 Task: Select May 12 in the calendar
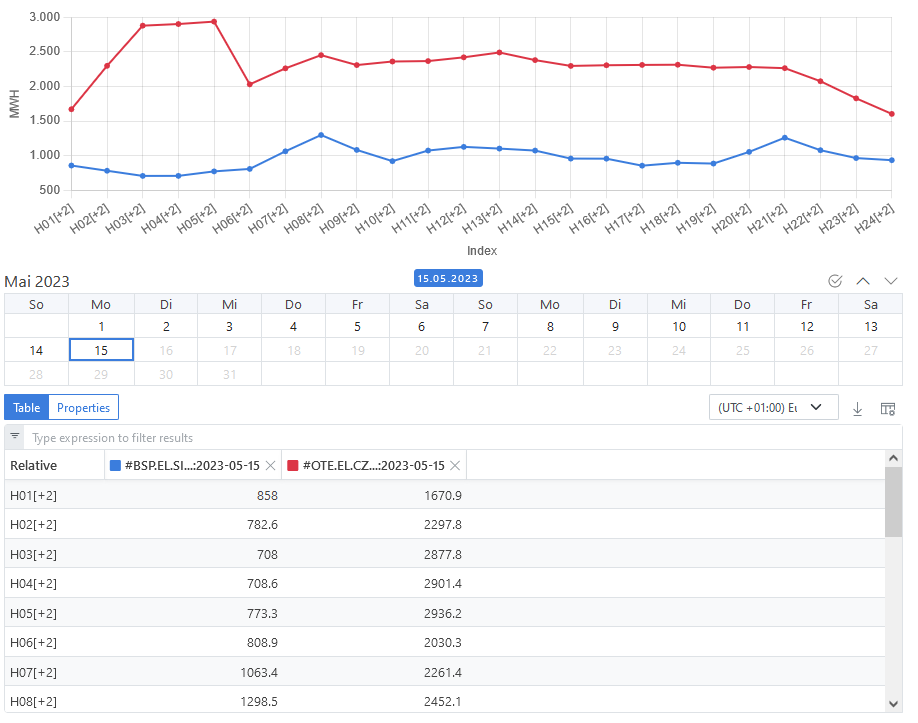[806, 326]
